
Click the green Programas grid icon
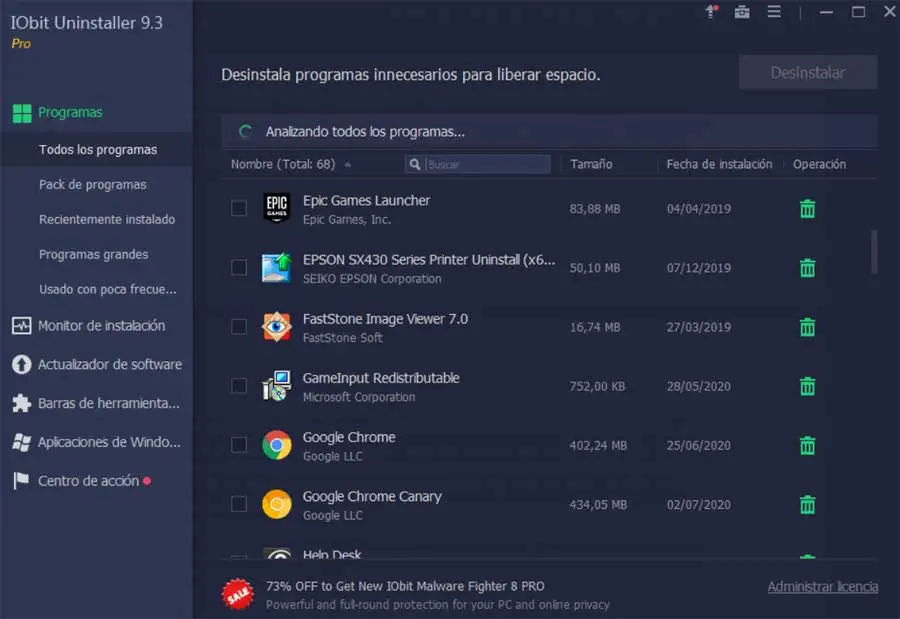tap(22, 113)
